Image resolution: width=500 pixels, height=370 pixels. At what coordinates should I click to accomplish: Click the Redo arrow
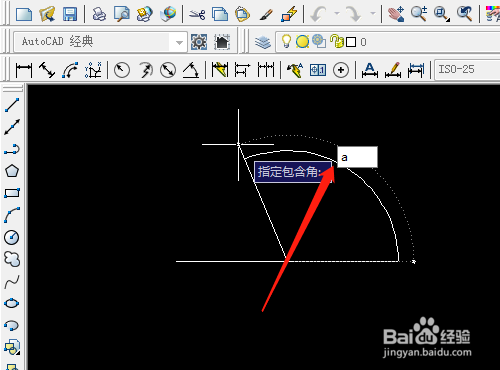point(354,14)
